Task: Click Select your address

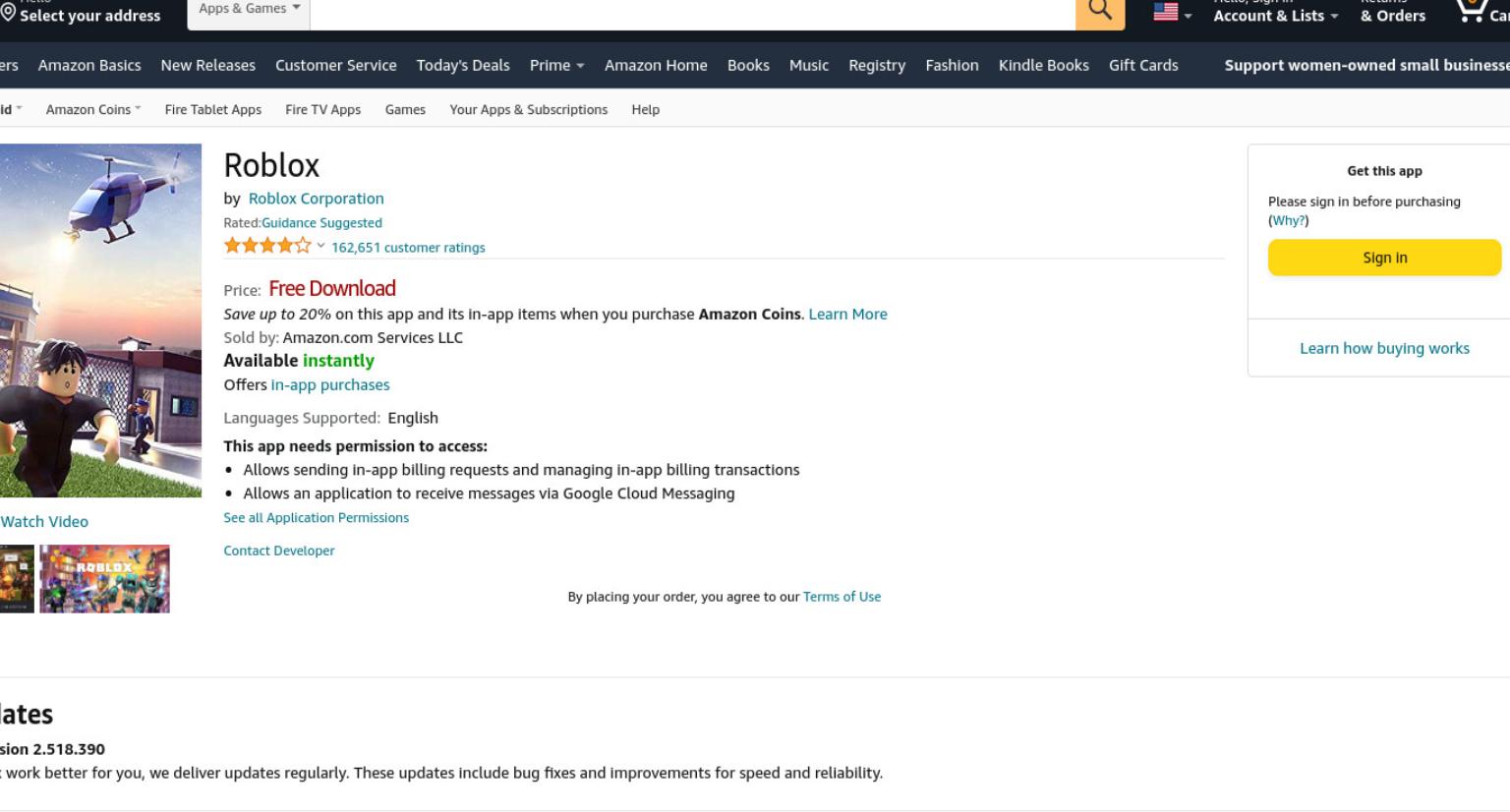Action: [x=89, y=16]
